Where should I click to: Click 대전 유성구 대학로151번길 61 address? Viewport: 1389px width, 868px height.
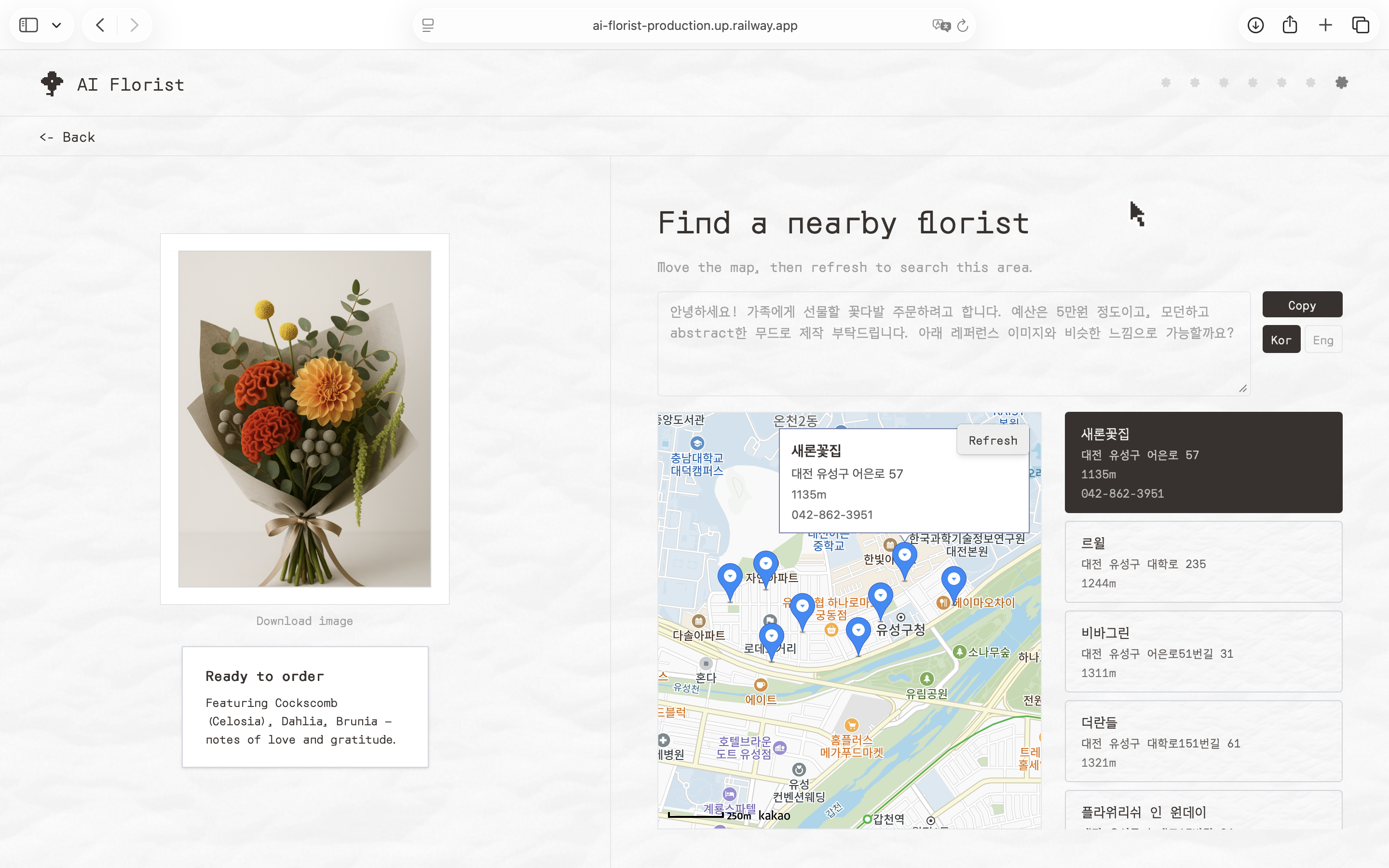(1160, 744)
